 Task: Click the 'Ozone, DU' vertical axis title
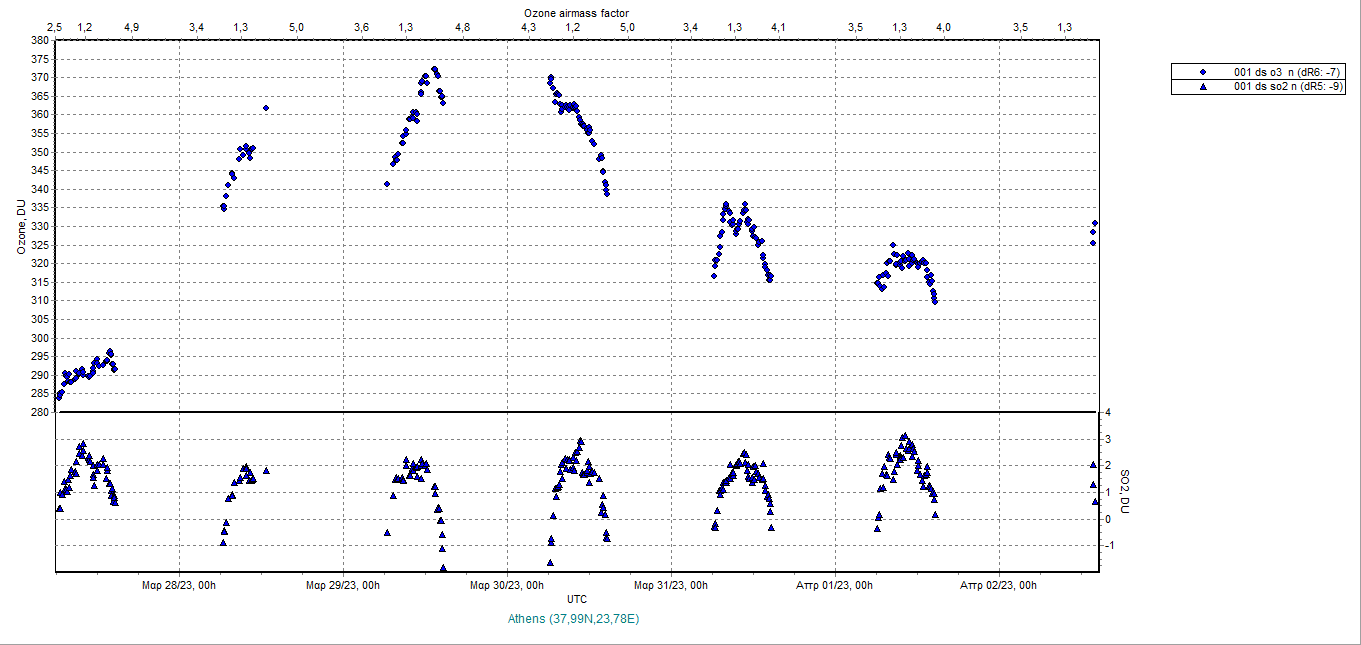click(20, 226)
